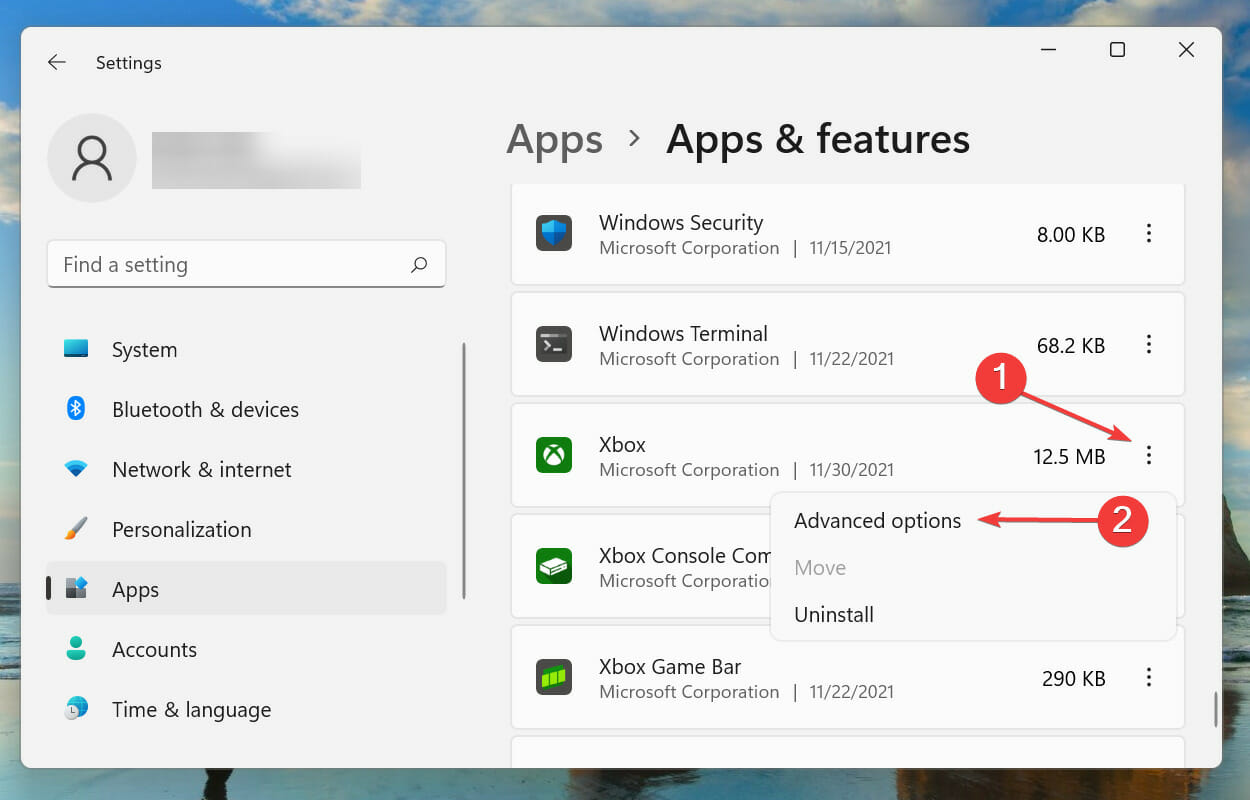Click the Xbox Game Bar icon
The image size is (1250, 800).
tap(554, 677)
